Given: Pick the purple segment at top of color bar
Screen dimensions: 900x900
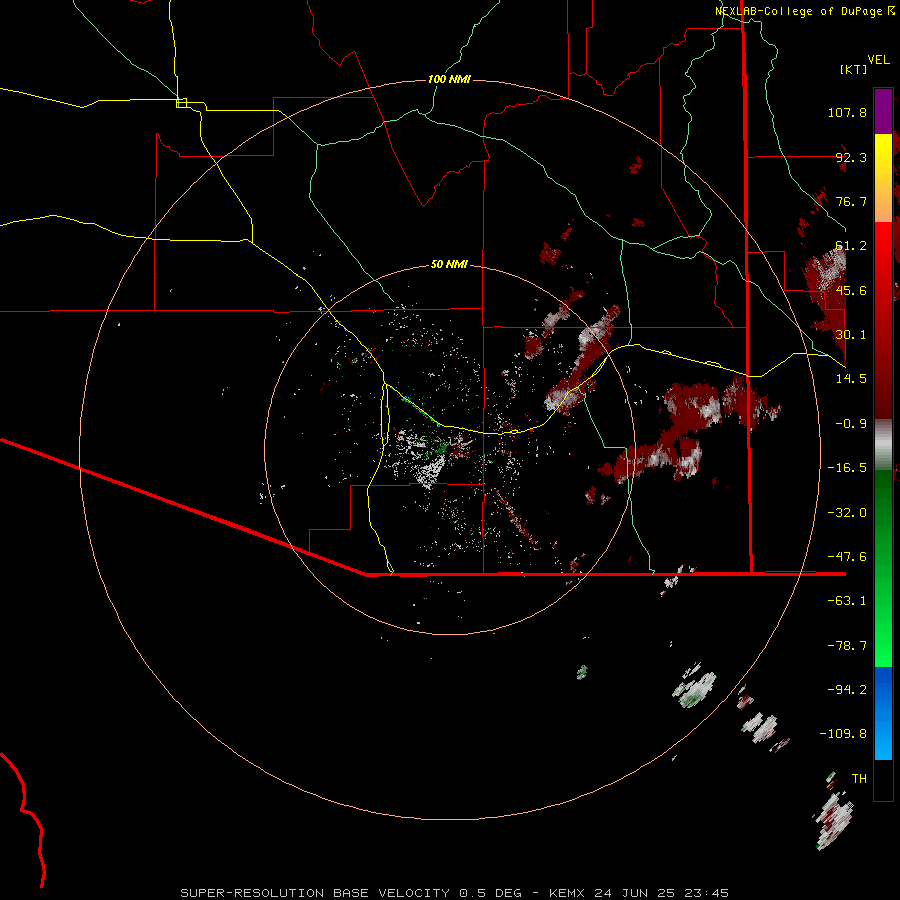Looking at the screenshot, I should coord(883,111).
